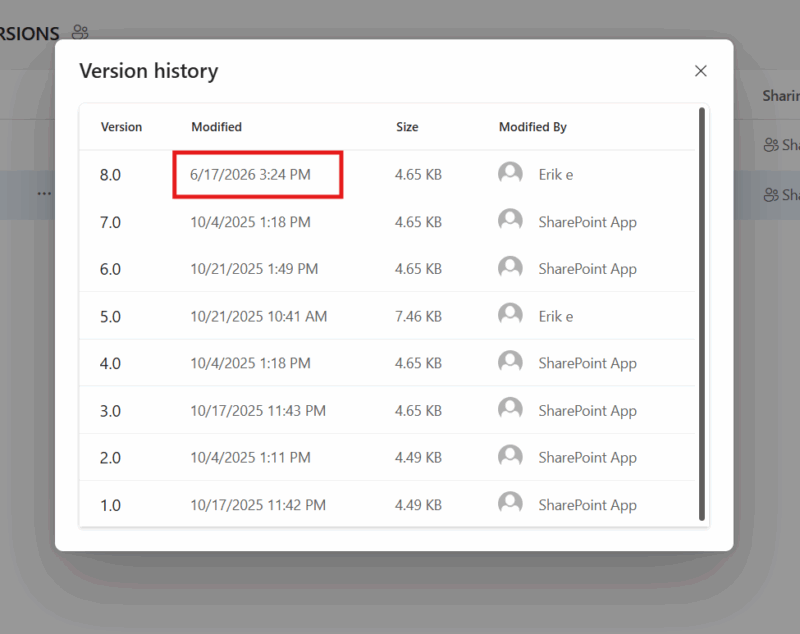Click the 10/4/2025 1:18 PM date of version 4.0

251,363
